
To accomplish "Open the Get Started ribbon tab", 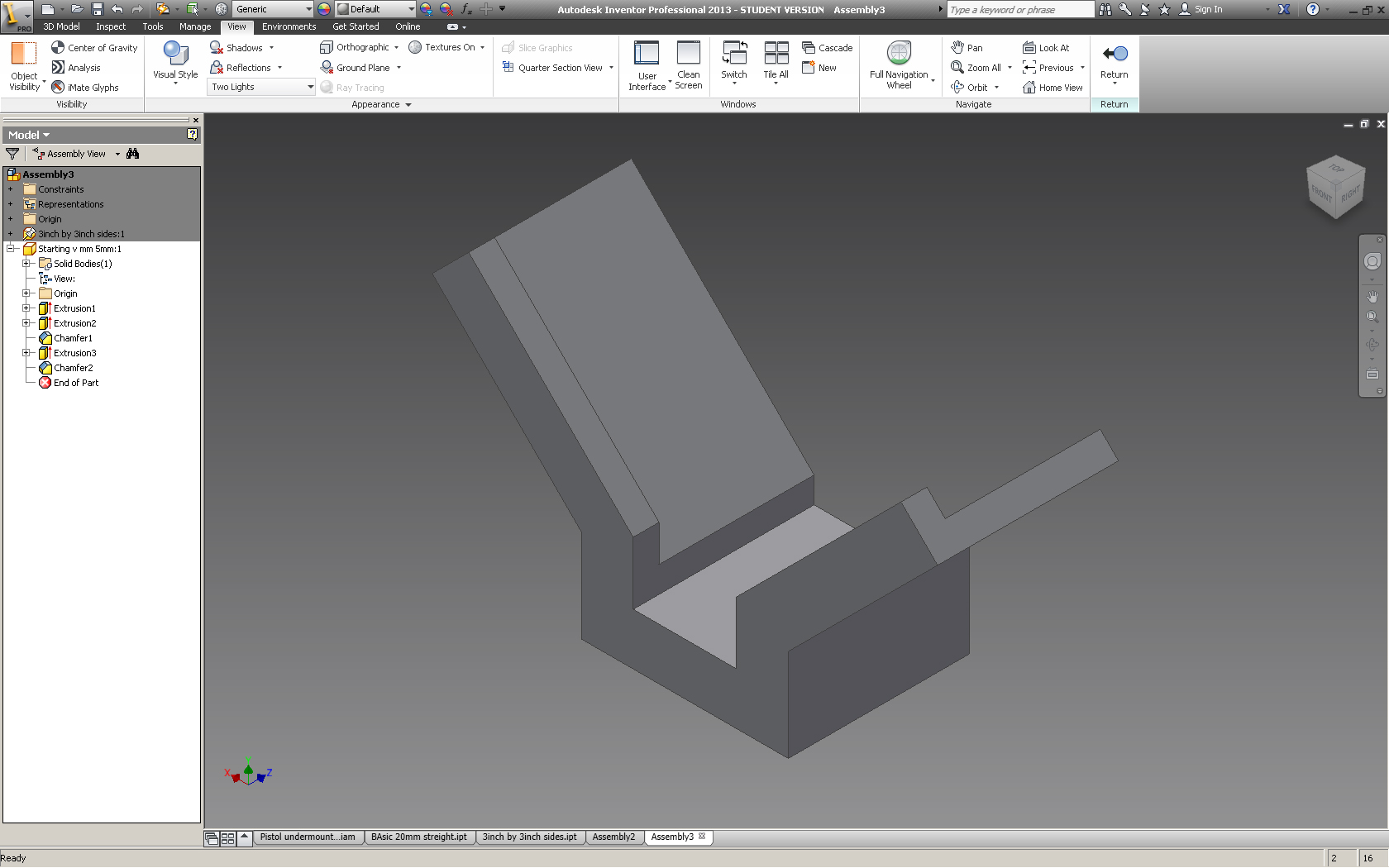I will (x=356, y=26).
